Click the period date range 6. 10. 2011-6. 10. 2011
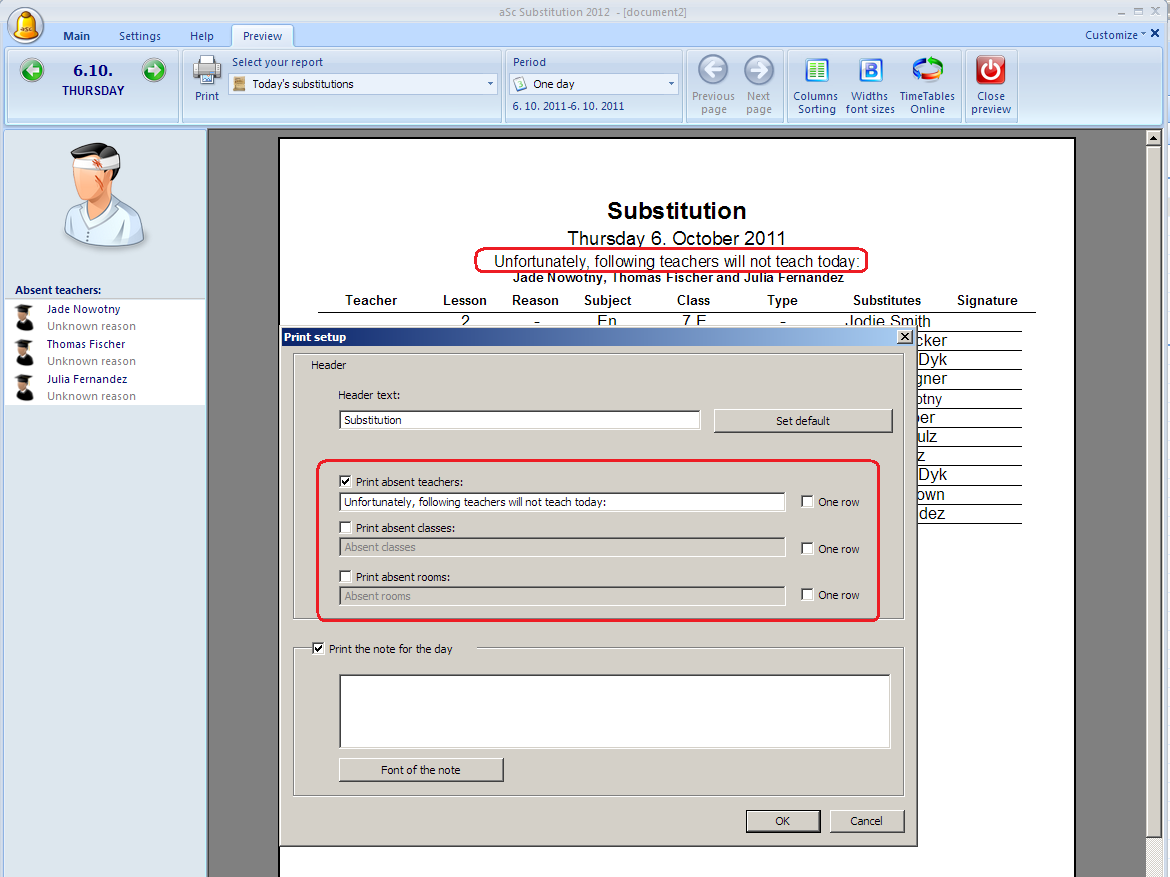The width and height of the screenshot is (1170, 877). click(568, 106)
